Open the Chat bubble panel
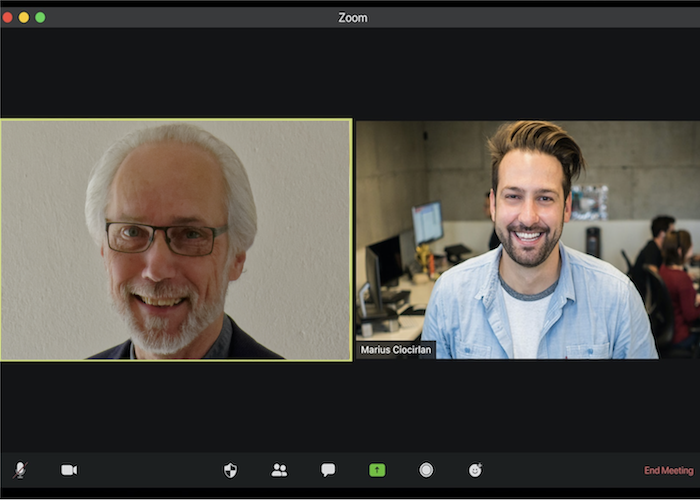The height and width of the screenshot is (500, 700). click(328, 470)
